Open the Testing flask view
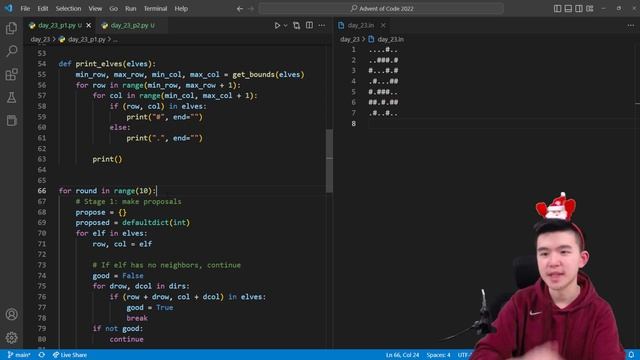The image size is (640, 360). [11, 98]
